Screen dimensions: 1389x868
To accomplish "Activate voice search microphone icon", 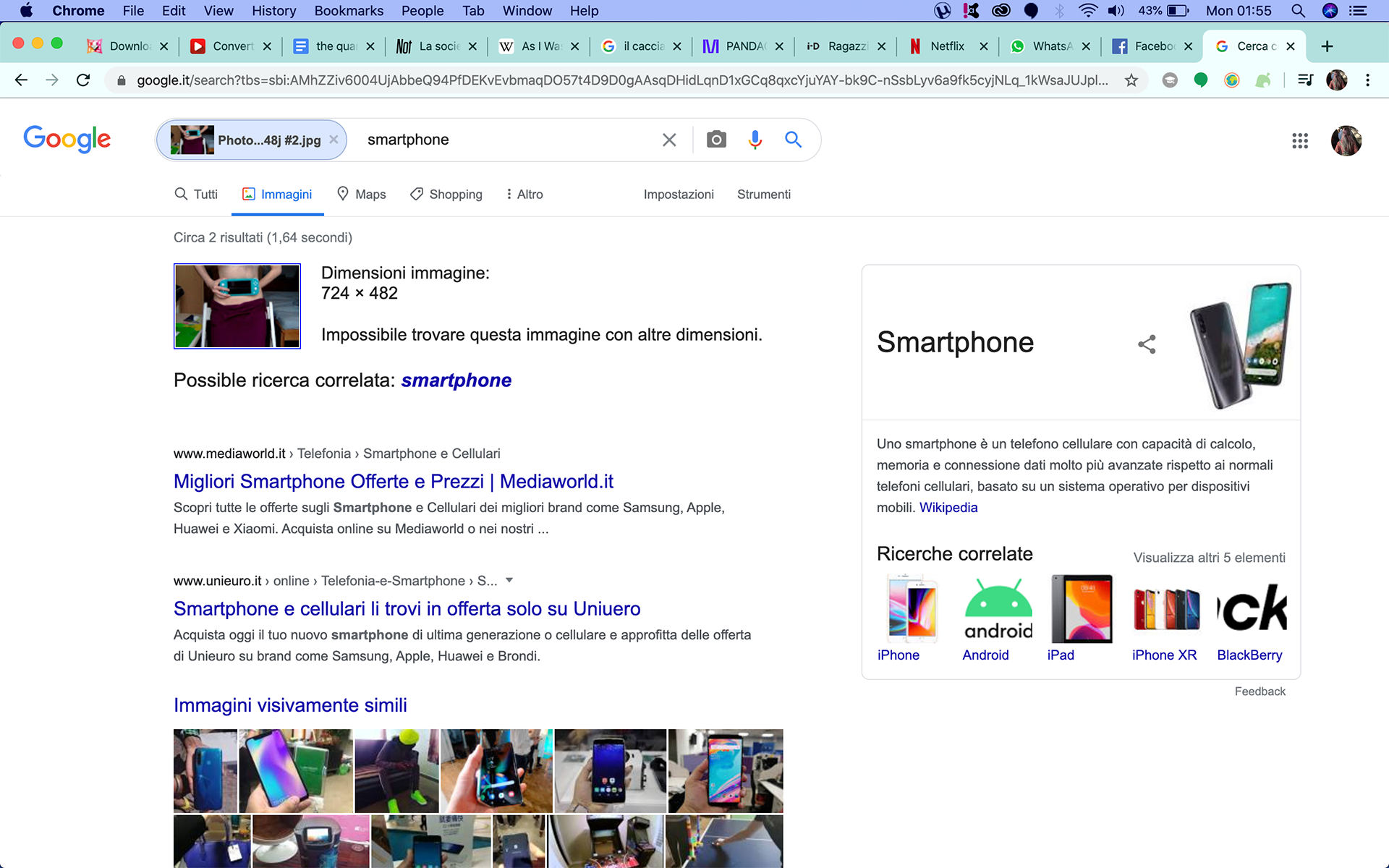I will 755,140.
